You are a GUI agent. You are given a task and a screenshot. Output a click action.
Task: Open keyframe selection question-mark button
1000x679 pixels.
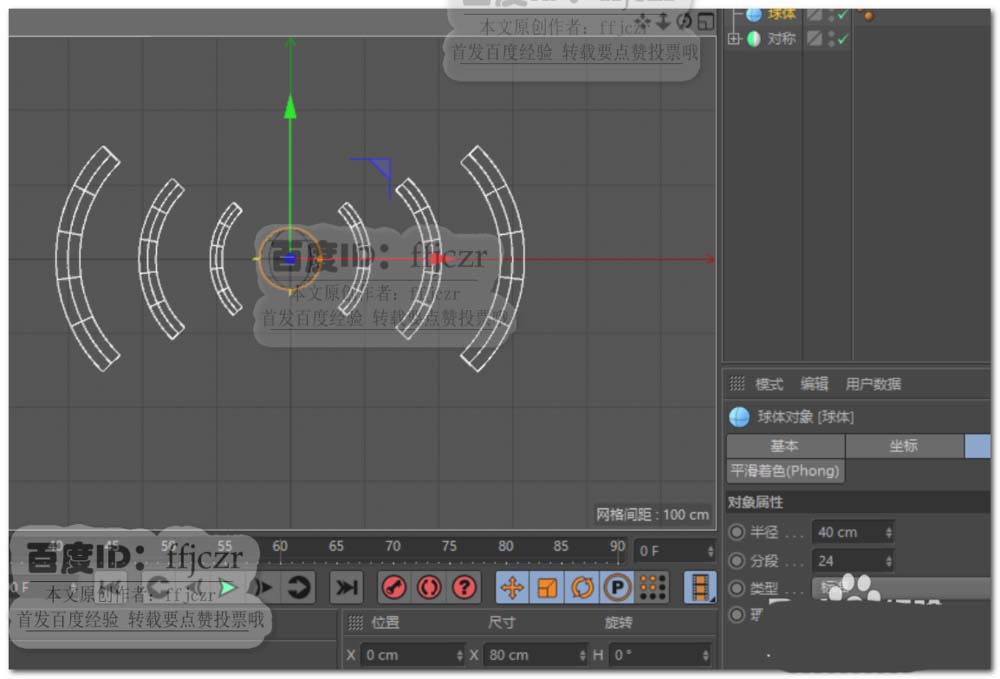pyautogui.click(x=464, y=588)
